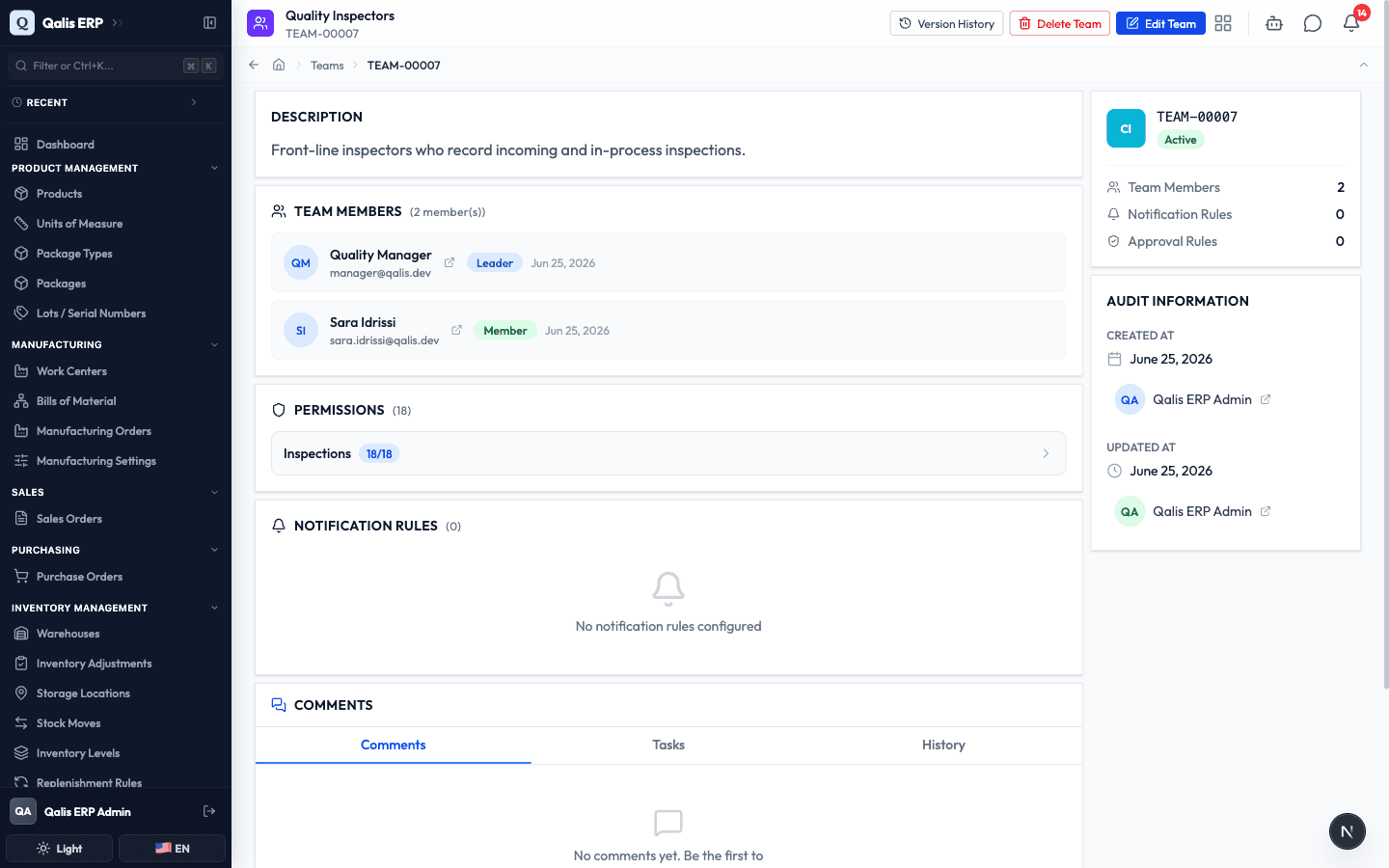Open Purchase Orders in the sidebar
The height and width of the screenshot is (868, 1389).
click(116, 577)
